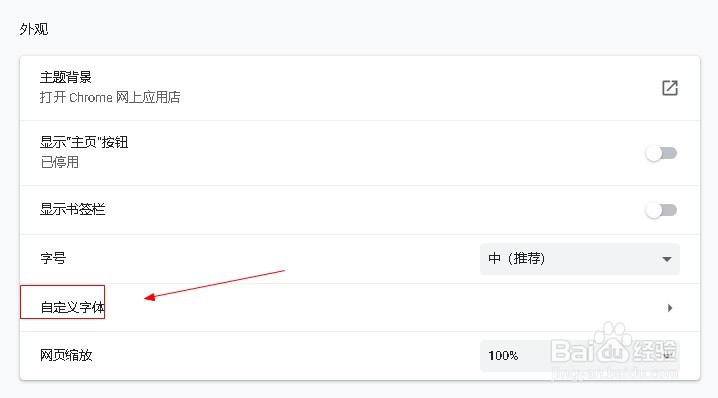Click the 字号 row label
Screen dimensions: 718x398
click(x=53, y=258)
